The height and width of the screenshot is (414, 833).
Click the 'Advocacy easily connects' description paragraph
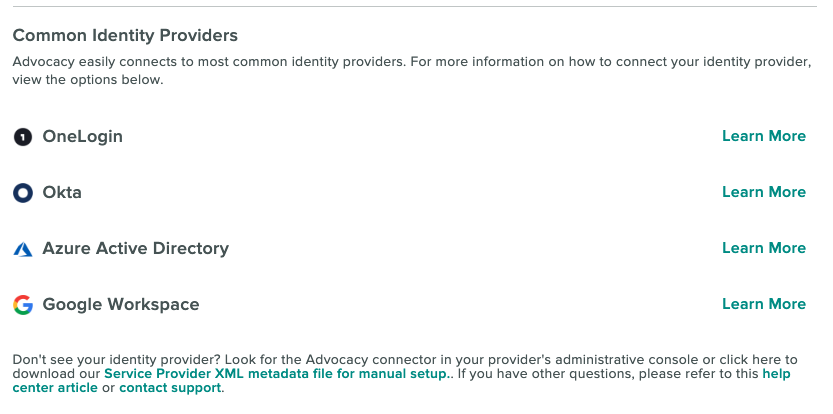pos(412,71)
